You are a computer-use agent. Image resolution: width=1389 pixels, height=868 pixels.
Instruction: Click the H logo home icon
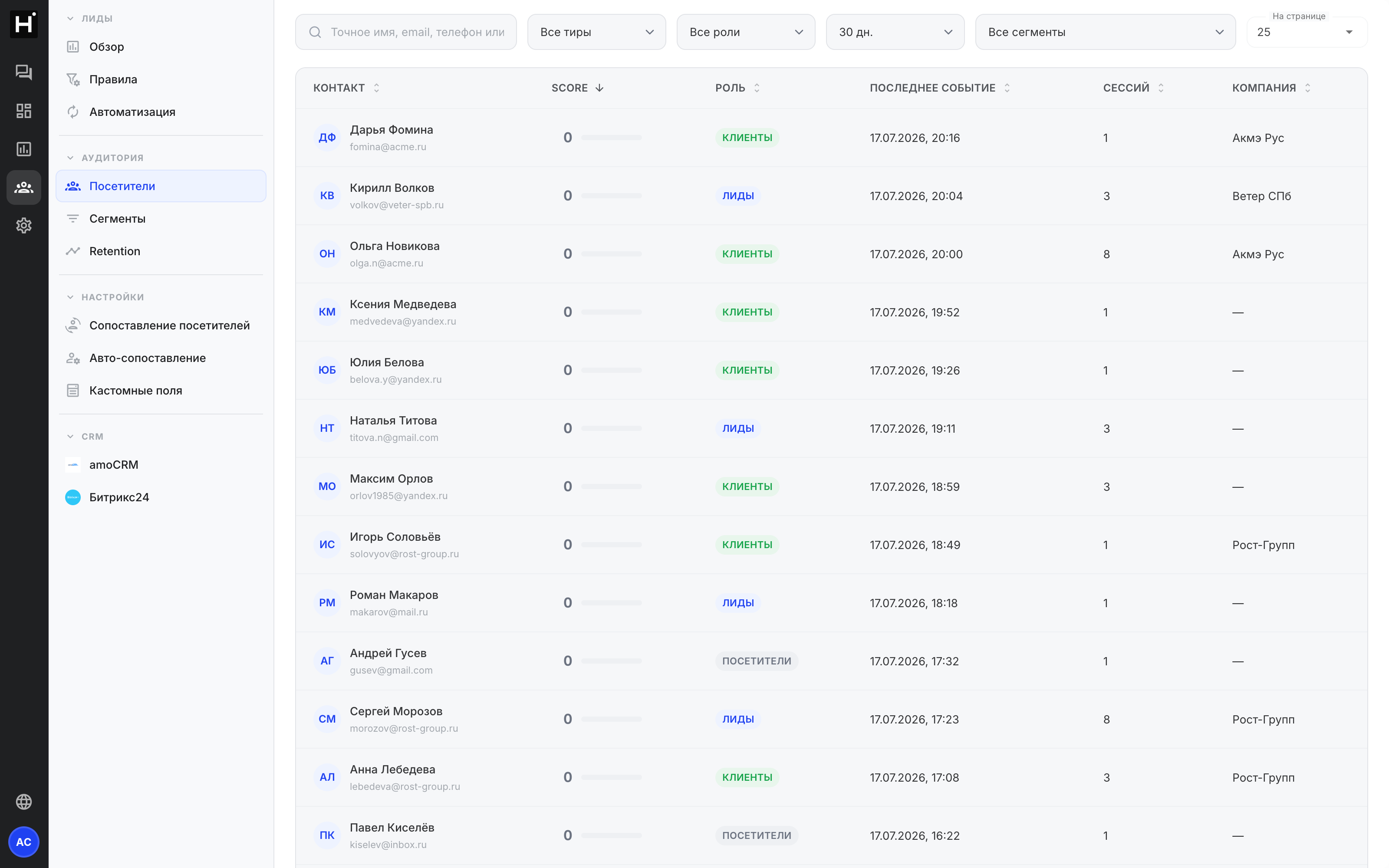[x=23, y=23]
